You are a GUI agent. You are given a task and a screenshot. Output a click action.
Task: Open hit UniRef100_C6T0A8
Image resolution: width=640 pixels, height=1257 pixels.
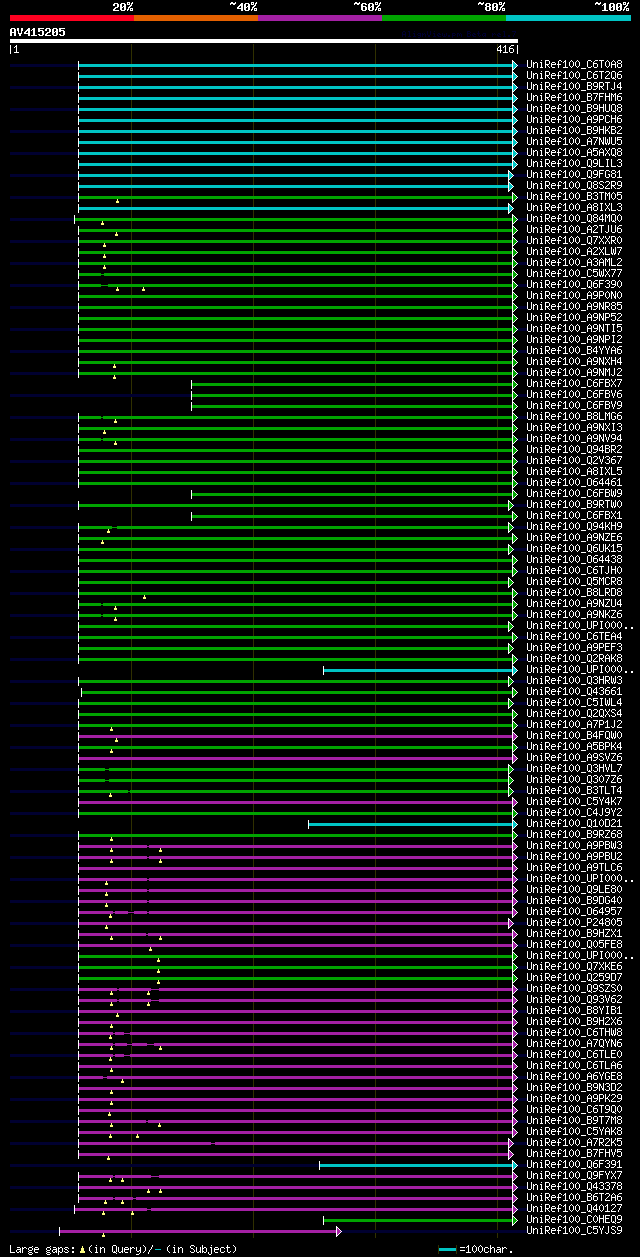(574, 65)
